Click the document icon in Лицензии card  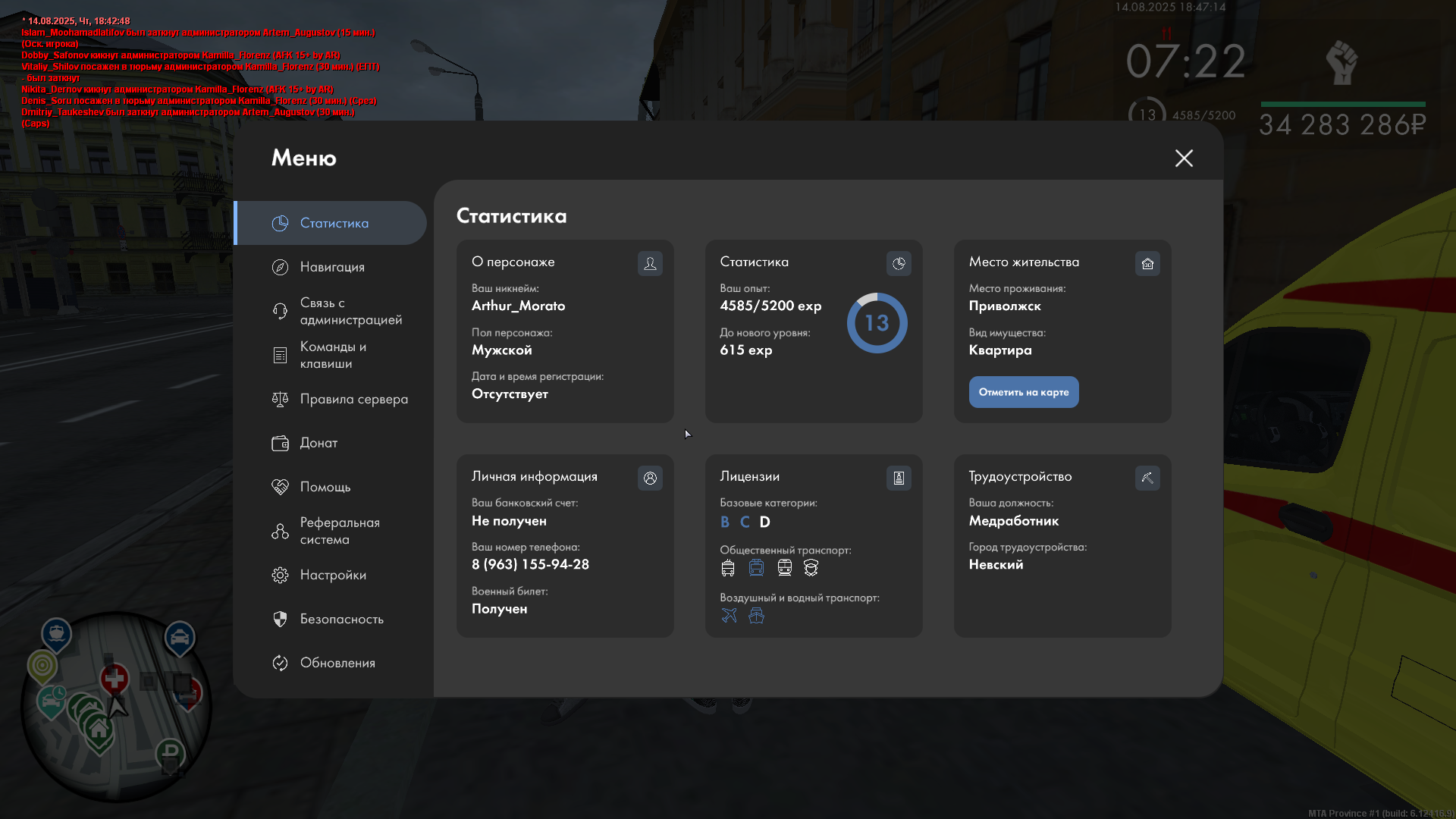tap(899, 478)
